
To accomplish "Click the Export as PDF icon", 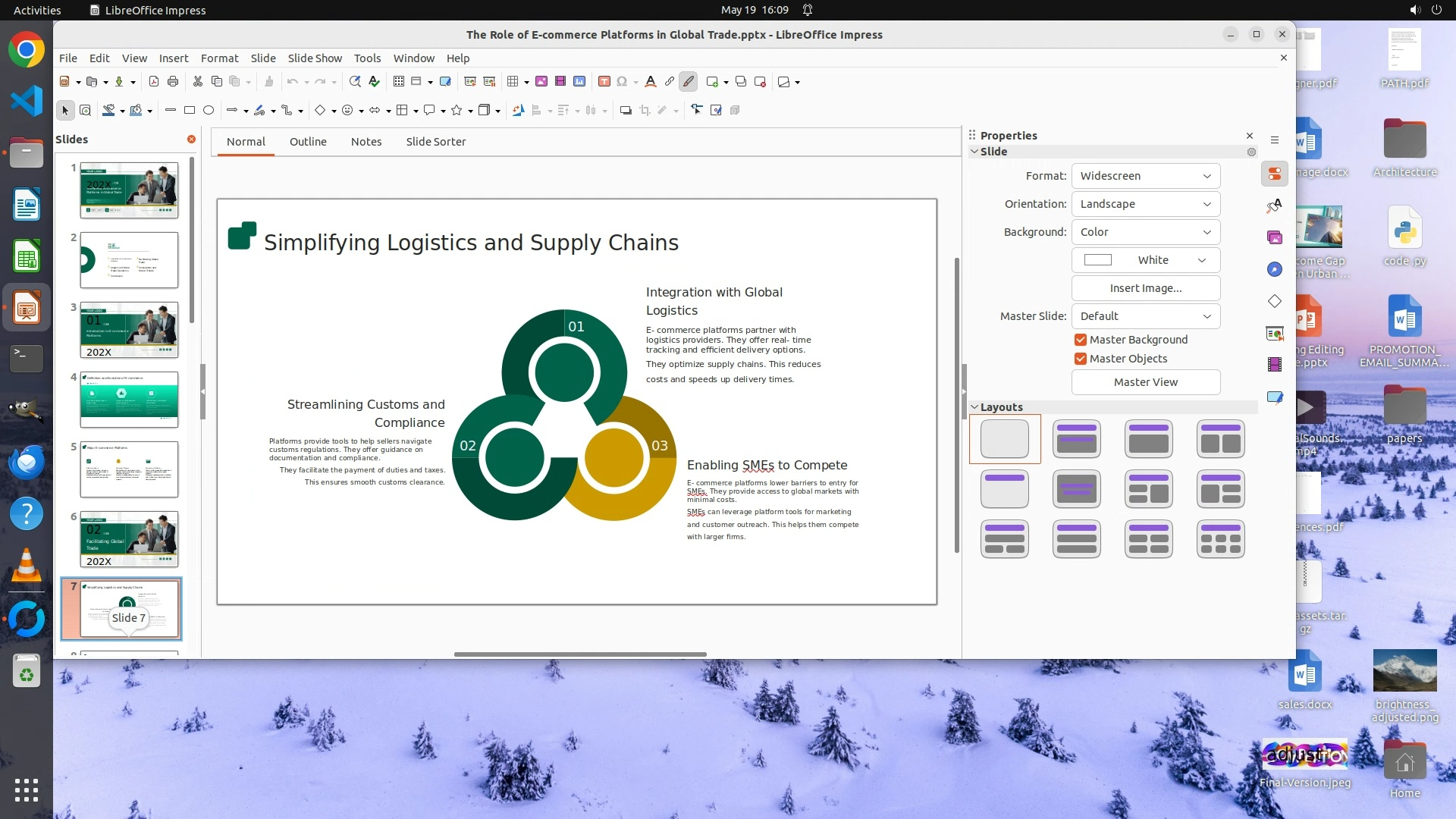I will (x=154, y=82).
